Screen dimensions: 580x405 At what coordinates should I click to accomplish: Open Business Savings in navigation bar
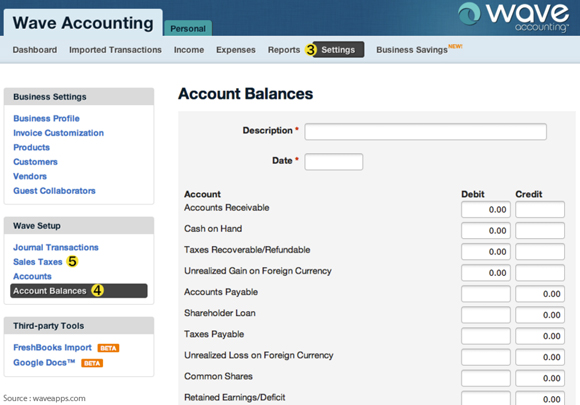tap(412, 50)
